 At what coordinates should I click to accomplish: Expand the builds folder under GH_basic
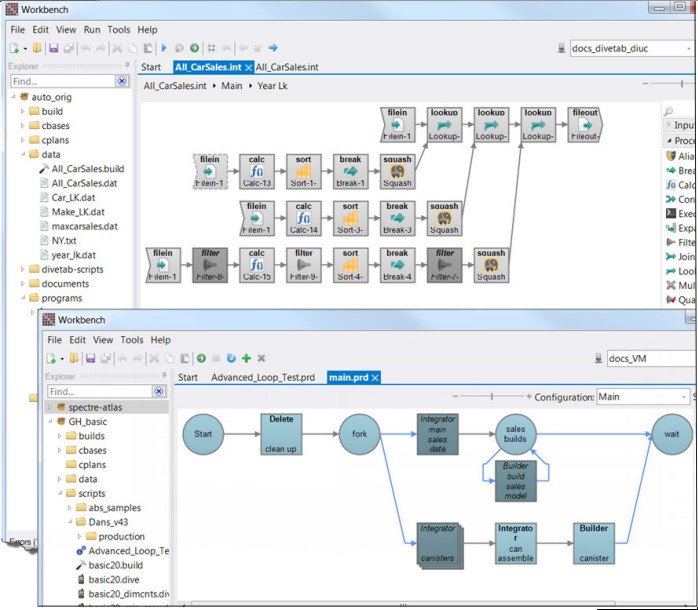point(59,436)
